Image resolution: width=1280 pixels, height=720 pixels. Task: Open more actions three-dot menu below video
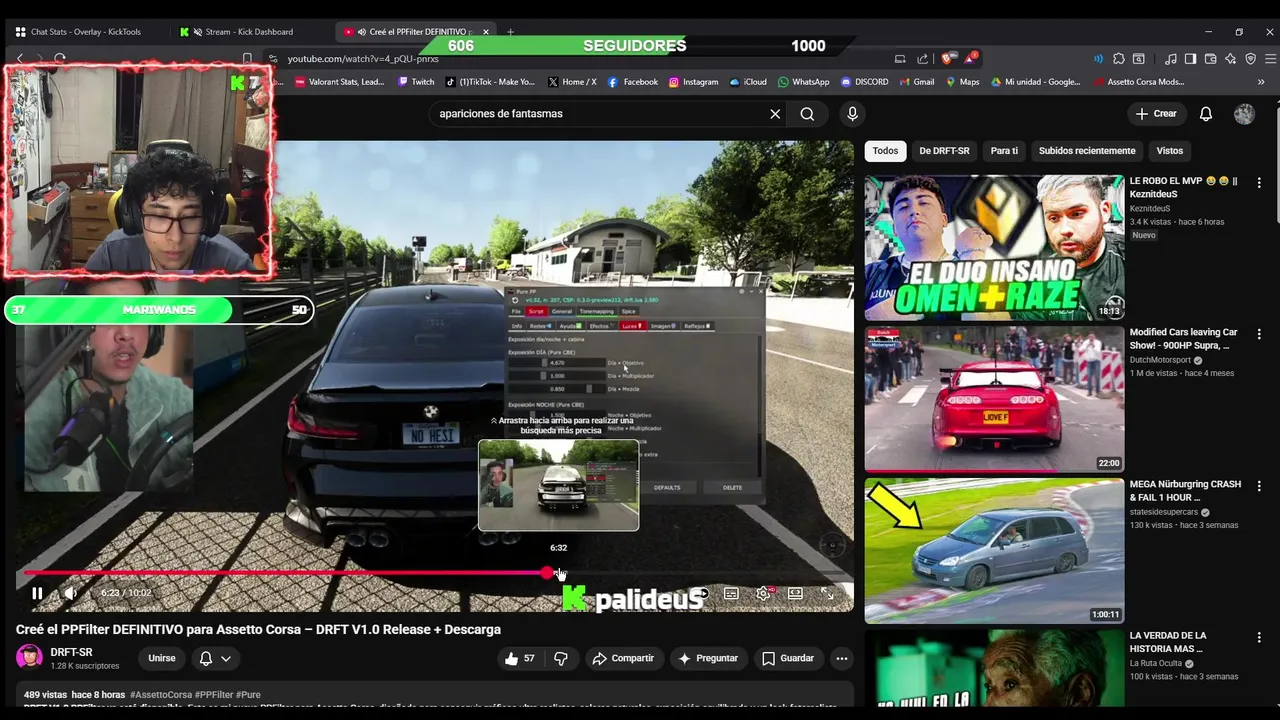click(x=842, y=658)
